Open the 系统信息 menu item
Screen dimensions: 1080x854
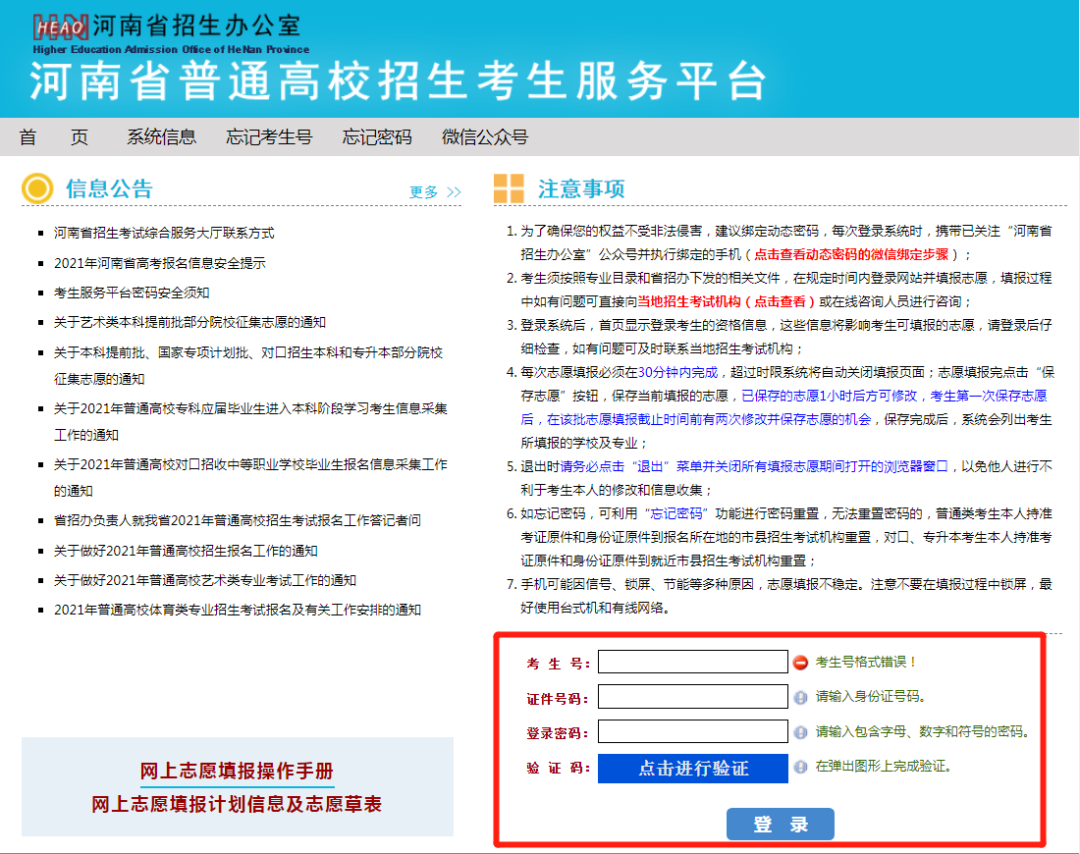(x=162, y=137)
